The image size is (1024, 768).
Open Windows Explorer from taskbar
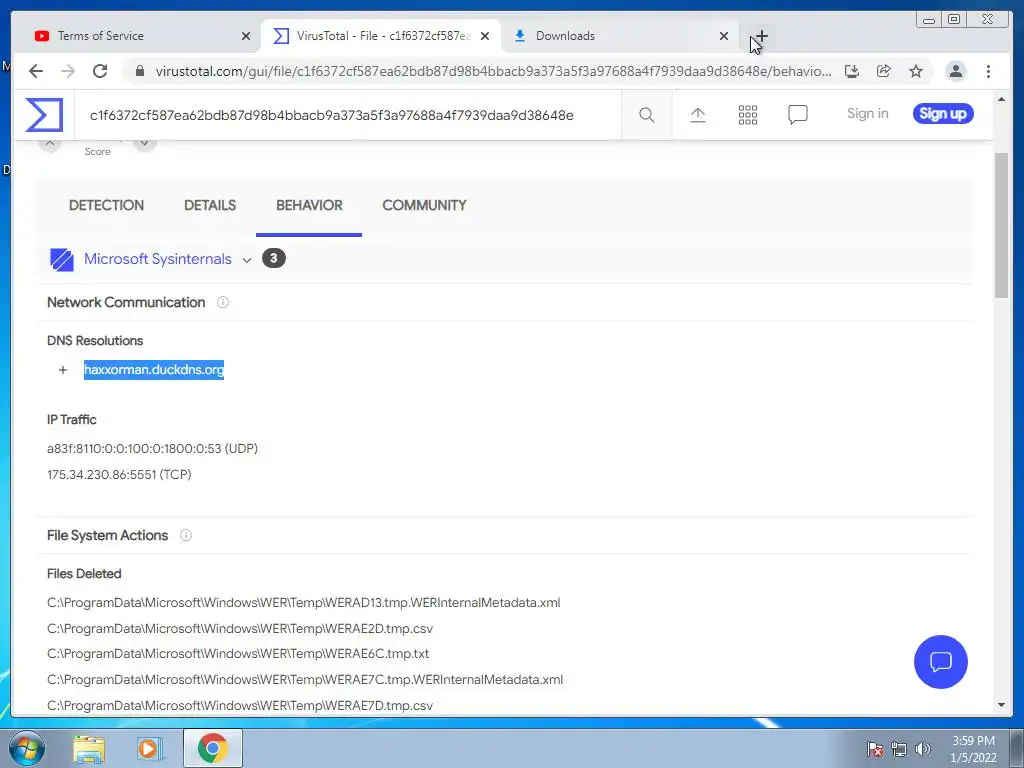click(88, 749)
